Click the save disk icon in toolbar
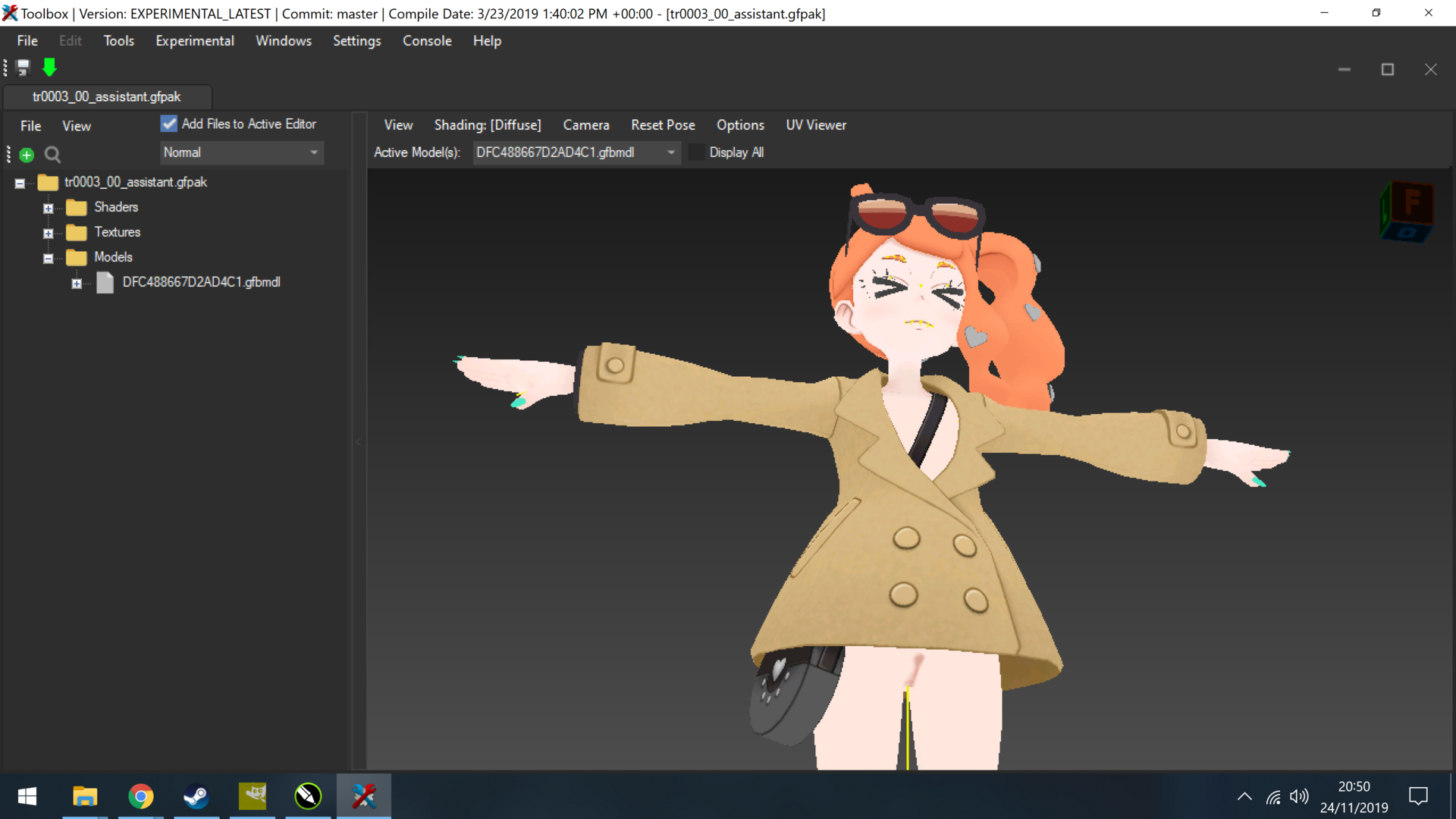 tap(23, 68)
